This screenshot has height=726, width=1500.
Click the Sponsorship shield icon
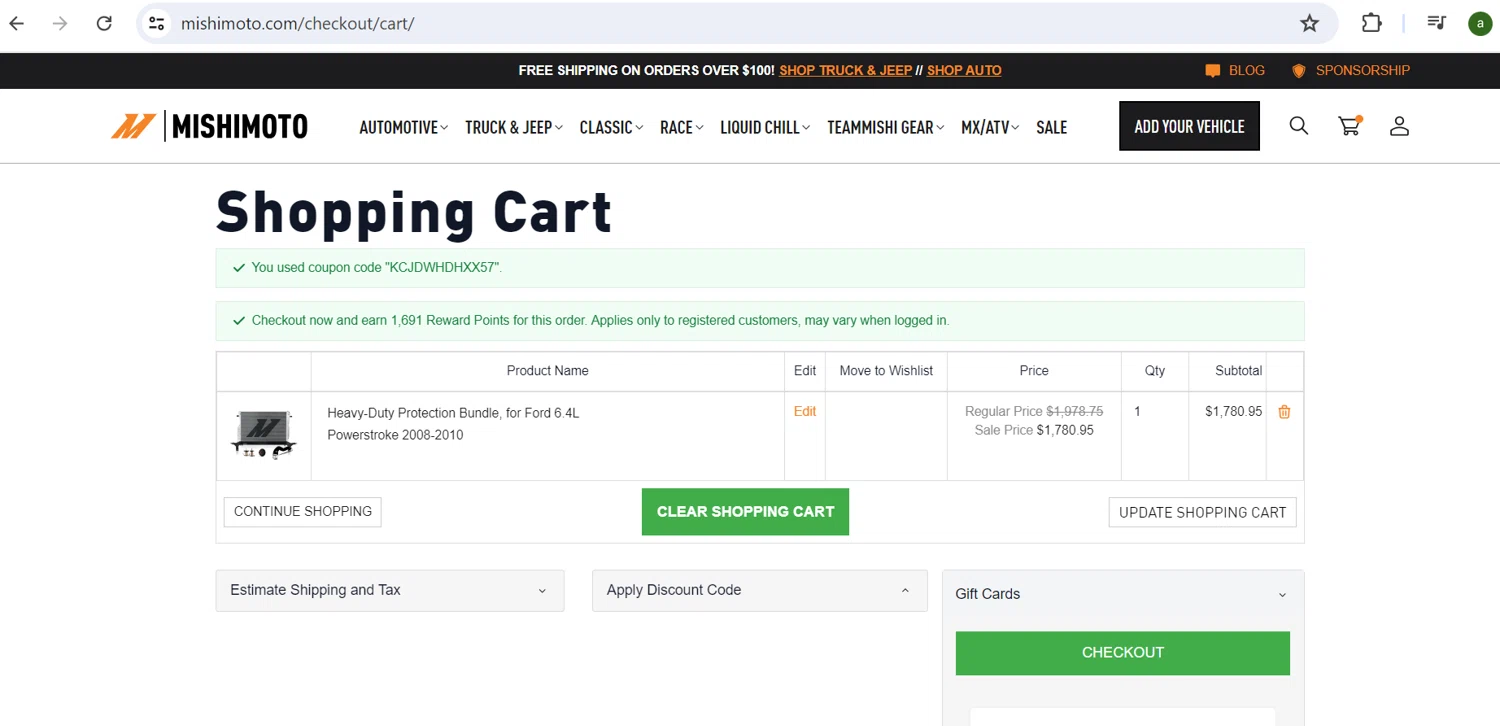pos(1299,71)
